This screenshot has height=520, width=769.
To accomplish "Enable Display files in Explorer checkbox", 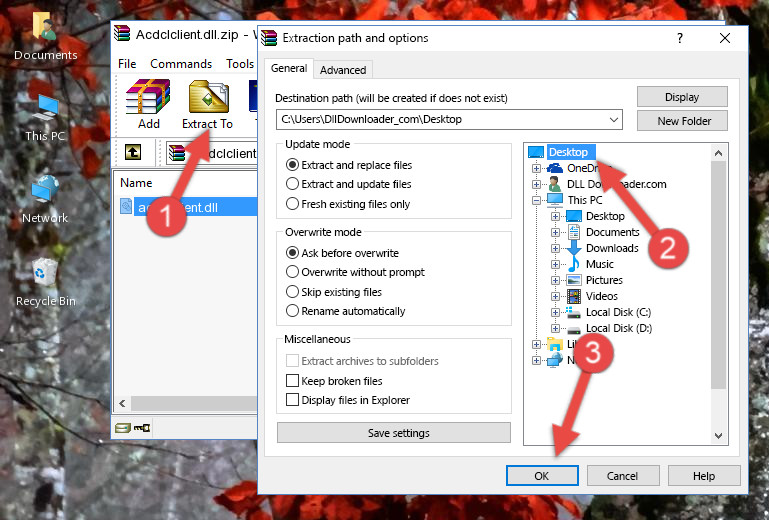I will (x=292, y=400).
